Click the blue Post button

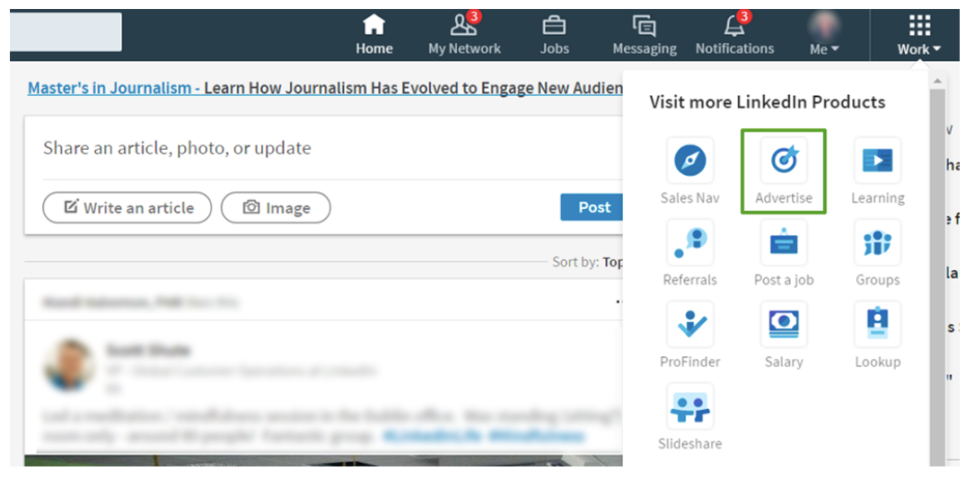tap(592, 207)
